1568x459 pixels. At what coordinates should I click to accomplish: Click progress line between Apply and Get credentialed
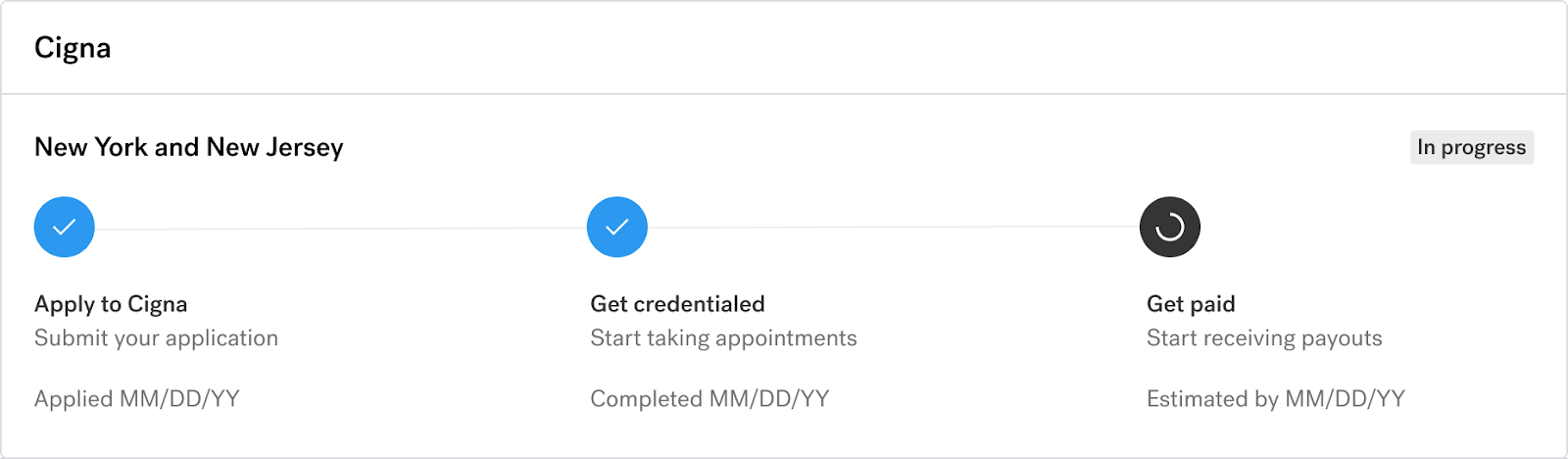(x=341, y=229)
